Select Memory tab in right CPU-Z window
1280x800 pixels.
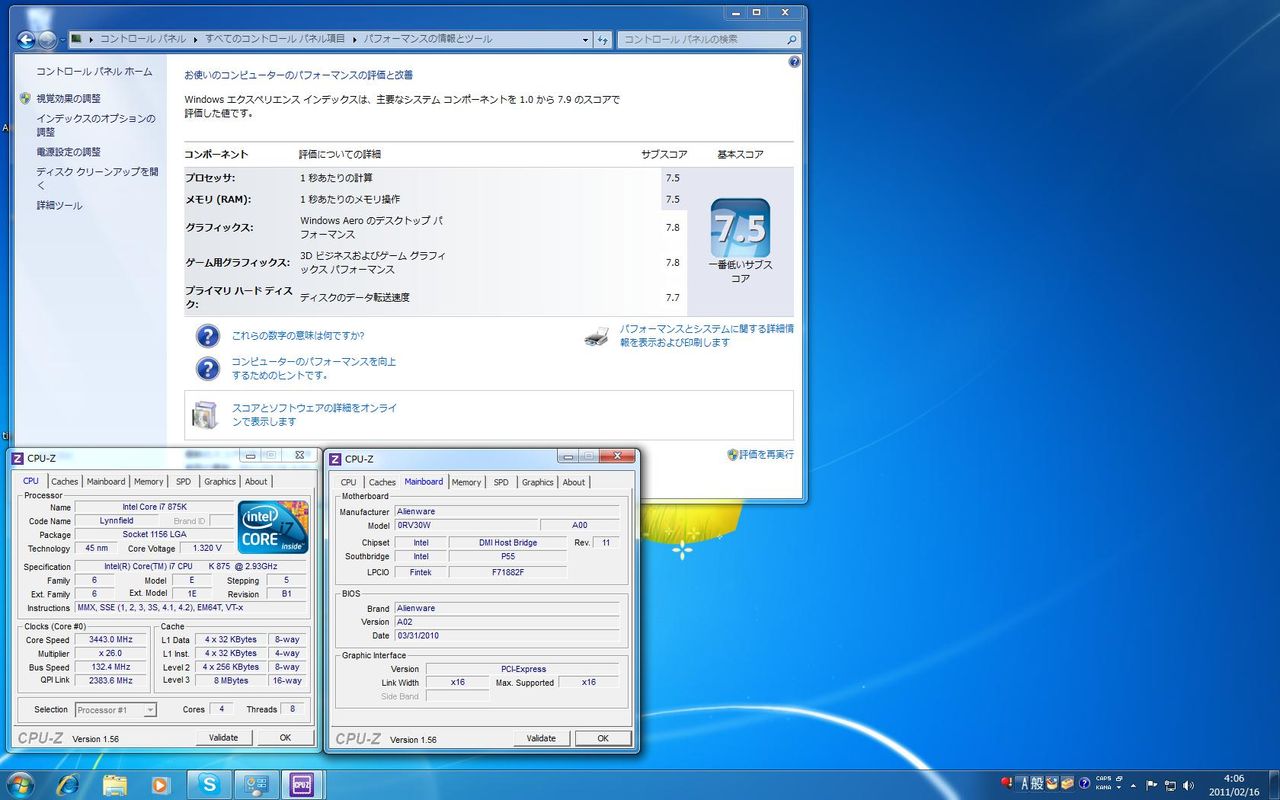pyautogui.click(x=466, y=482)
